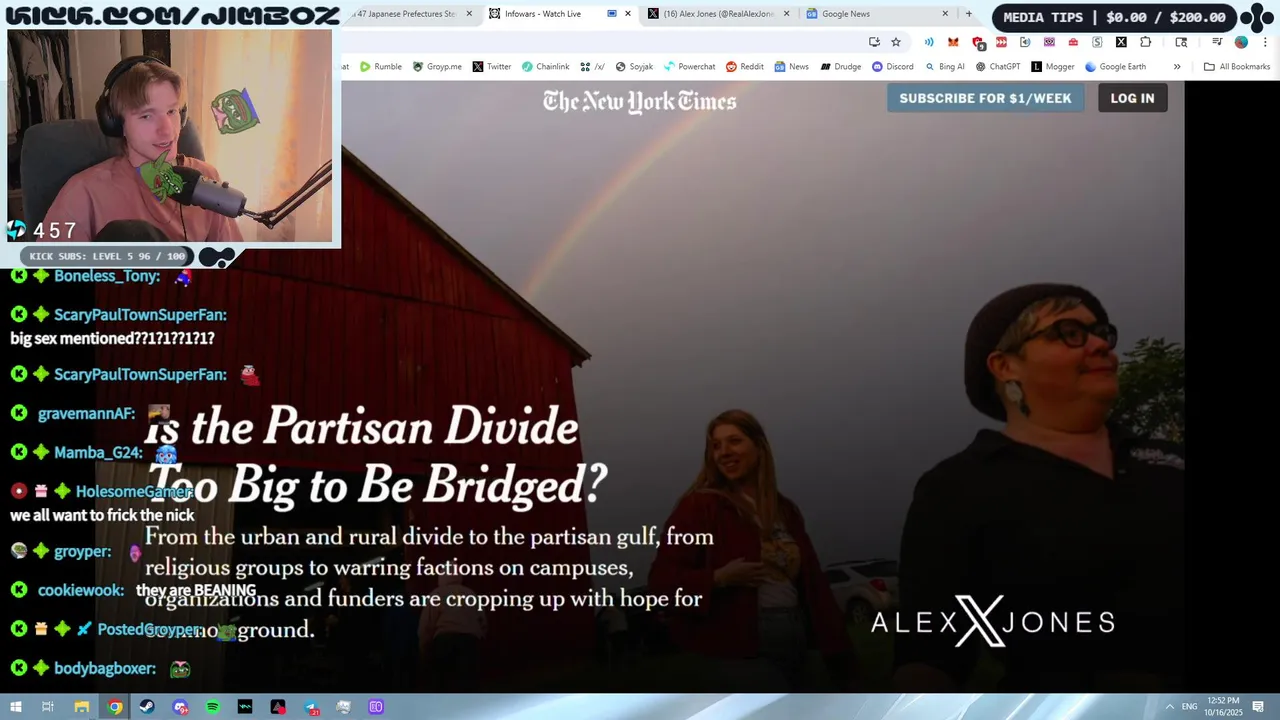This screenshot has height=720, width=1280.
Task: Open the Bing AI bookmark
Action: coord(945,67)
